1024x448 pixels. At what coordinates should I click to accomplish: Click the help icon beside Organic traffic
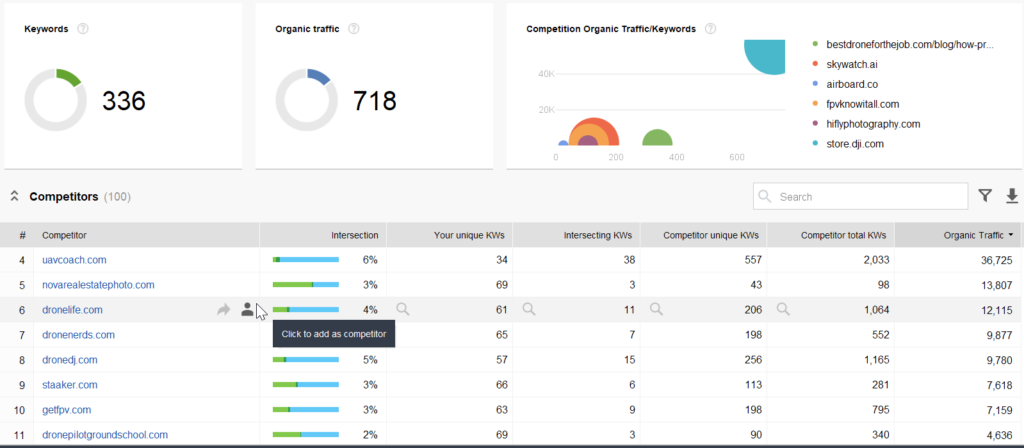tap(354, 29)
